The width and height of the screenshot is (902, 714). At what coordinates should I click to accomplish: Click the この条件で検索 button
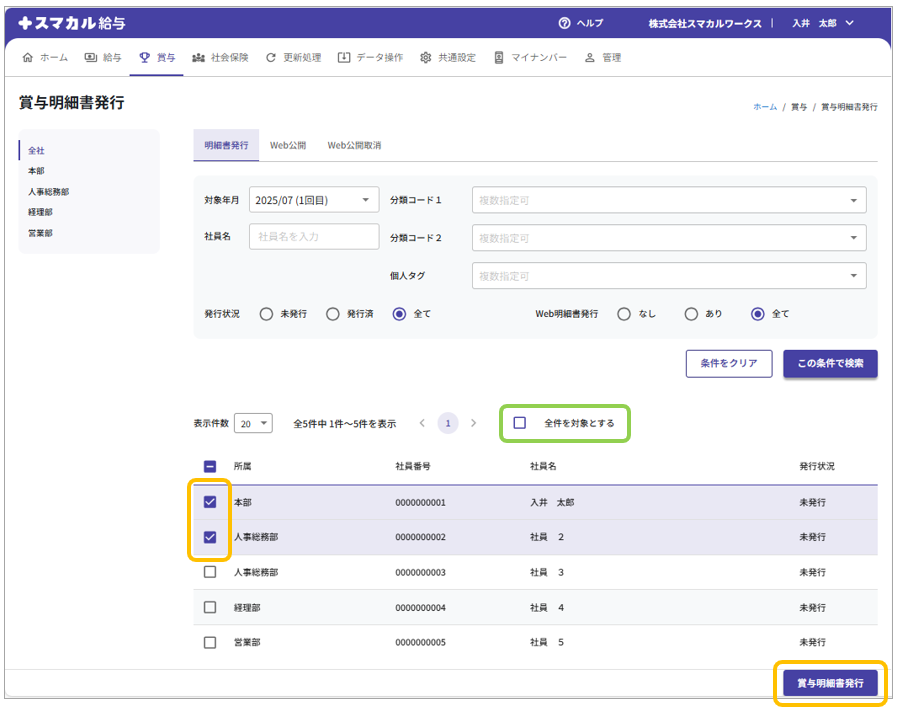tap(830, 364)
